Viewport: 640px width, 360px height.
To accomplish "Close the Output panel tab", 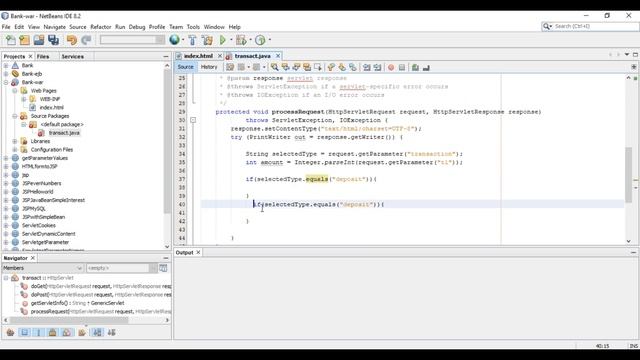I will click(198, 253).
